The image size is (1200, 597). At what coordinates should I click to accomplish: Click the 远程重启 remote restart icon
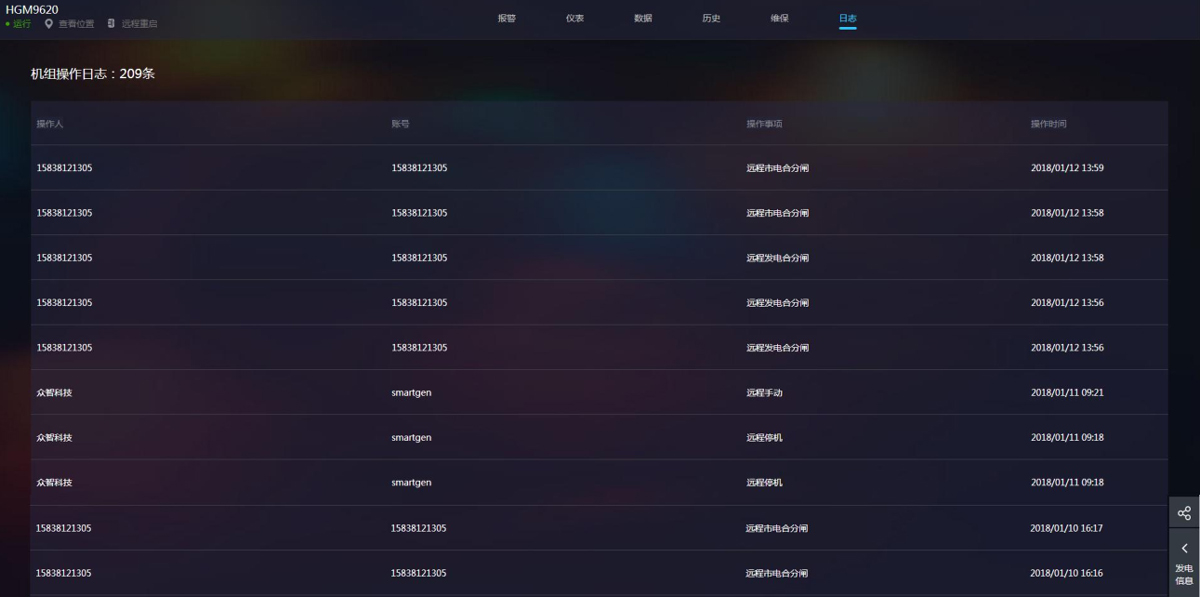click(111, 23)
